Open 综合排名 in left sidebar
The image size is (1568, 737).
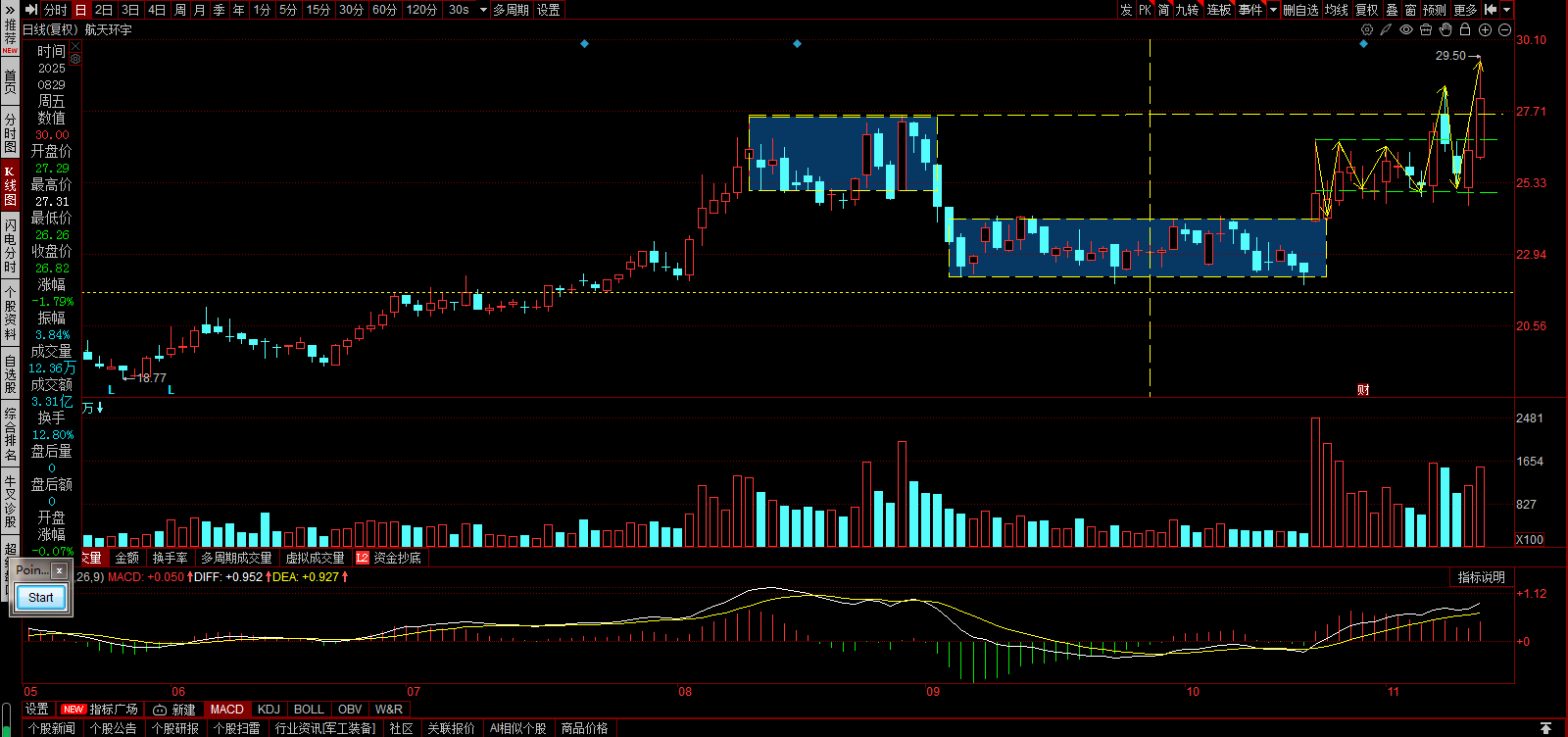pos(10,434)
